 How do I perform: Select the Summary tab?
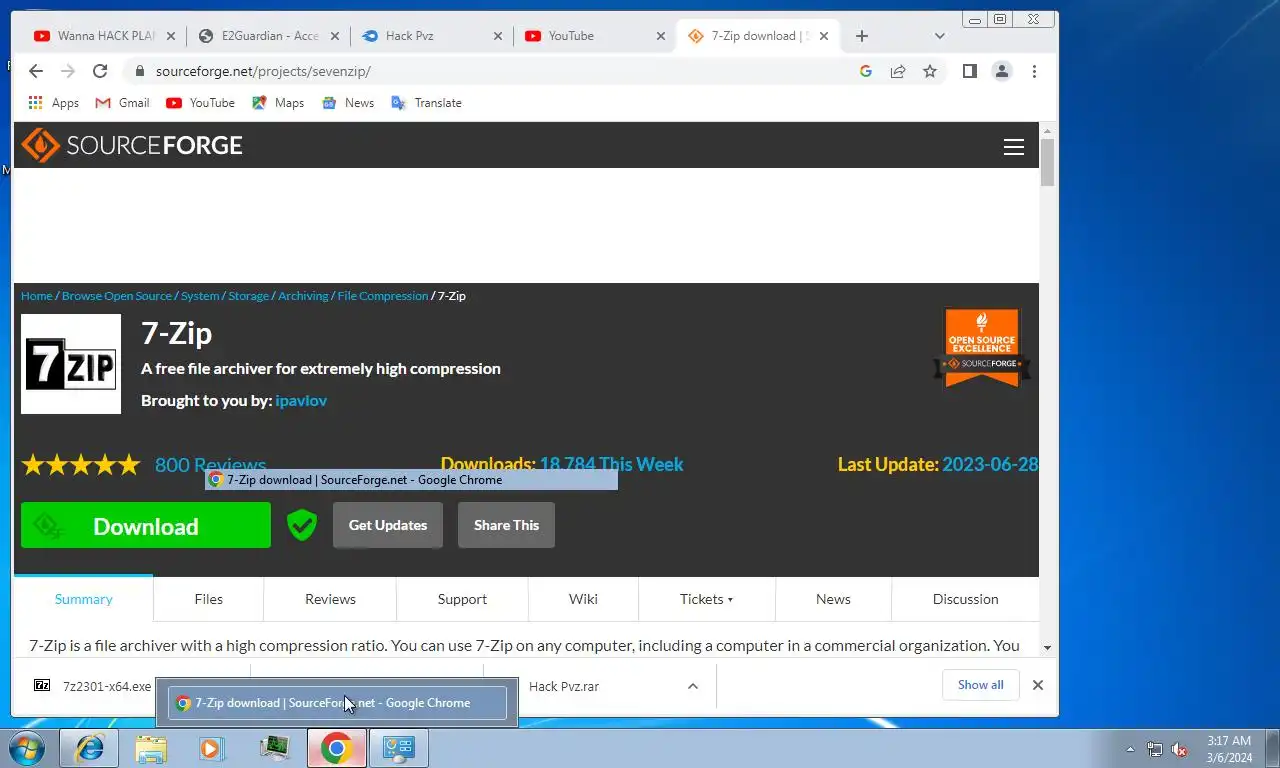pos(83,599)
